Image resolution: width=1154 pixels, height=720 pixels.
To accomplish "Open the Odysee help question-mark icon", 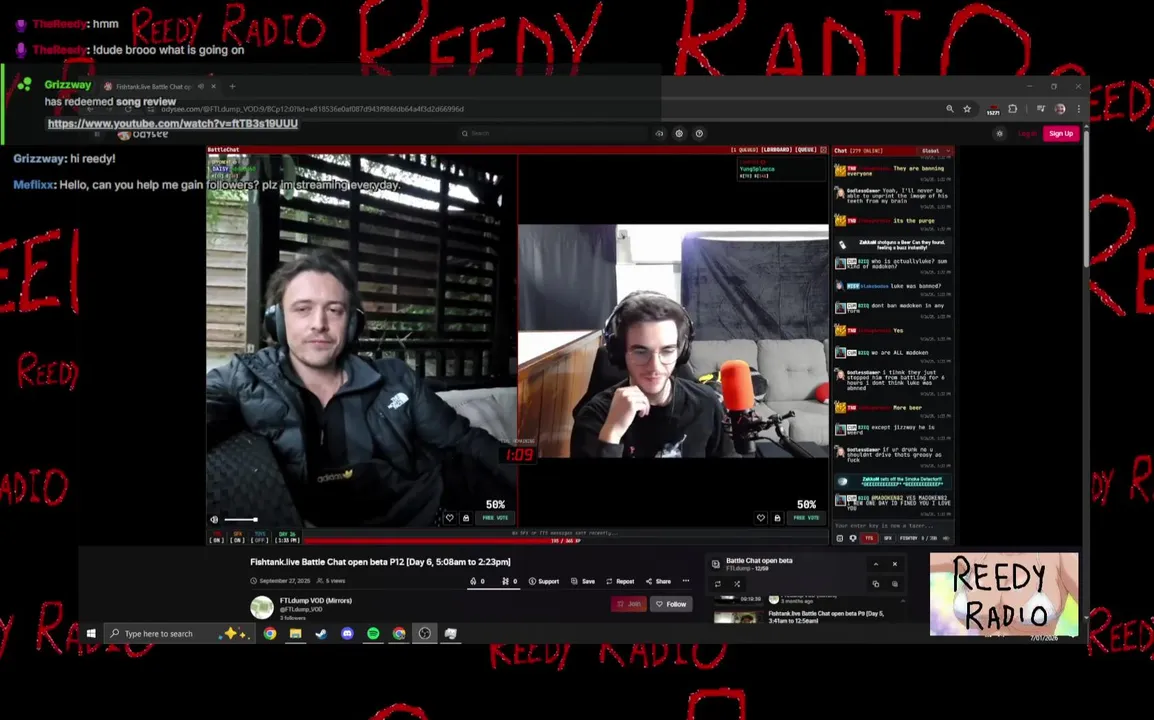I will pos(699,133).
